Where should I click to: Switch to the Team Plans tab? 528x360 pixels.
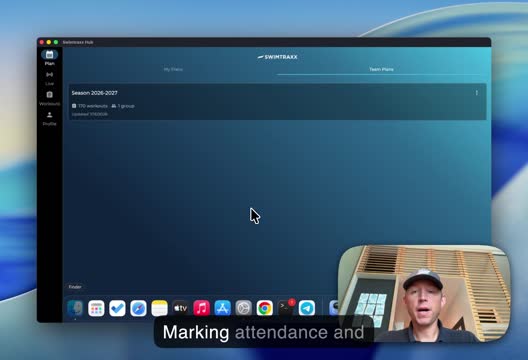coord(381,69)
